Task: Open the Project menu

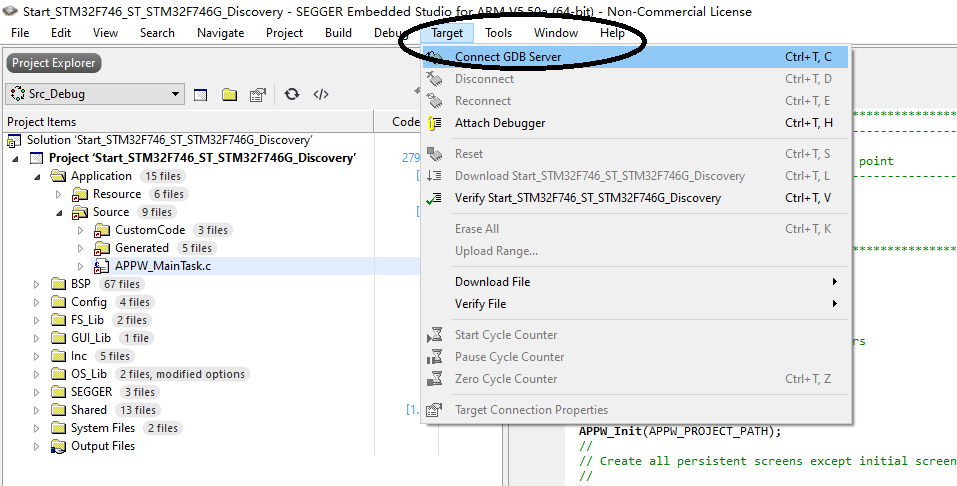Action: [284, 33]
